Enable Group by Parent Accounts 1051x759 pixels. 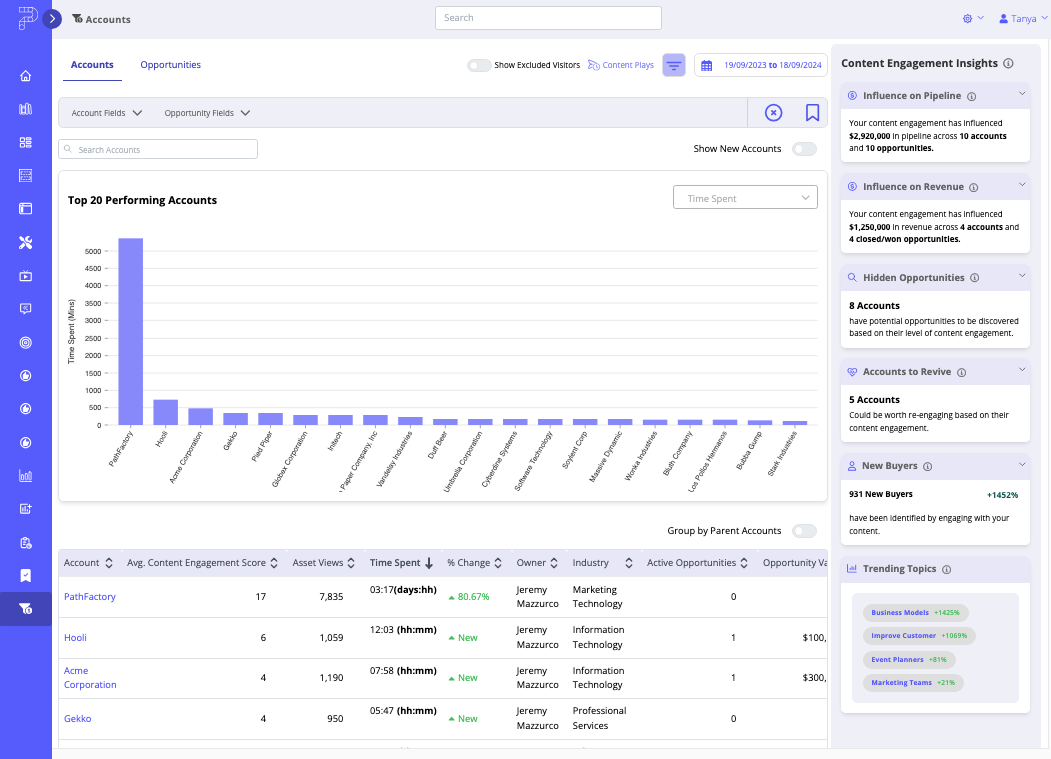804,531
